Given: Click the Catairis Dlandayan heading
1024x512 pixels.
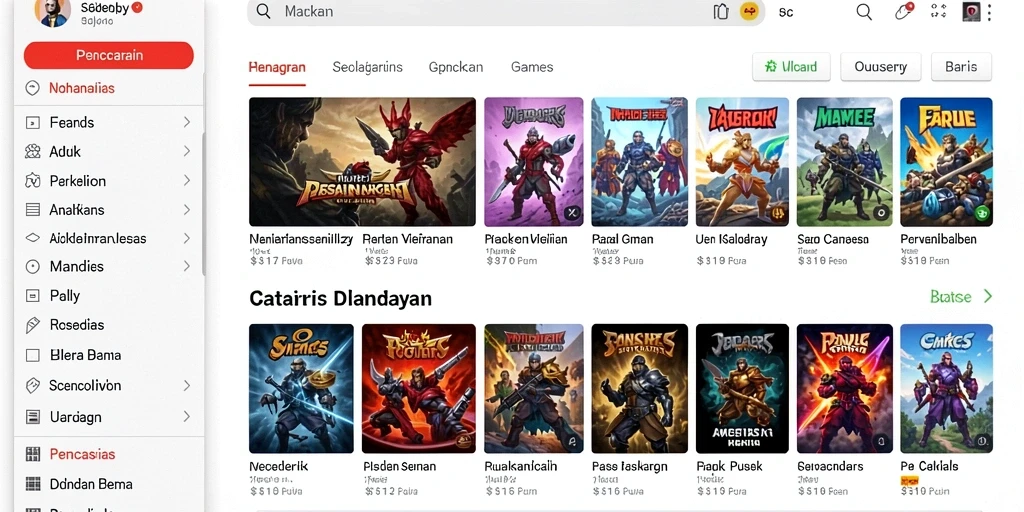Looking at the screenshot, I should [x=340, y=298].
